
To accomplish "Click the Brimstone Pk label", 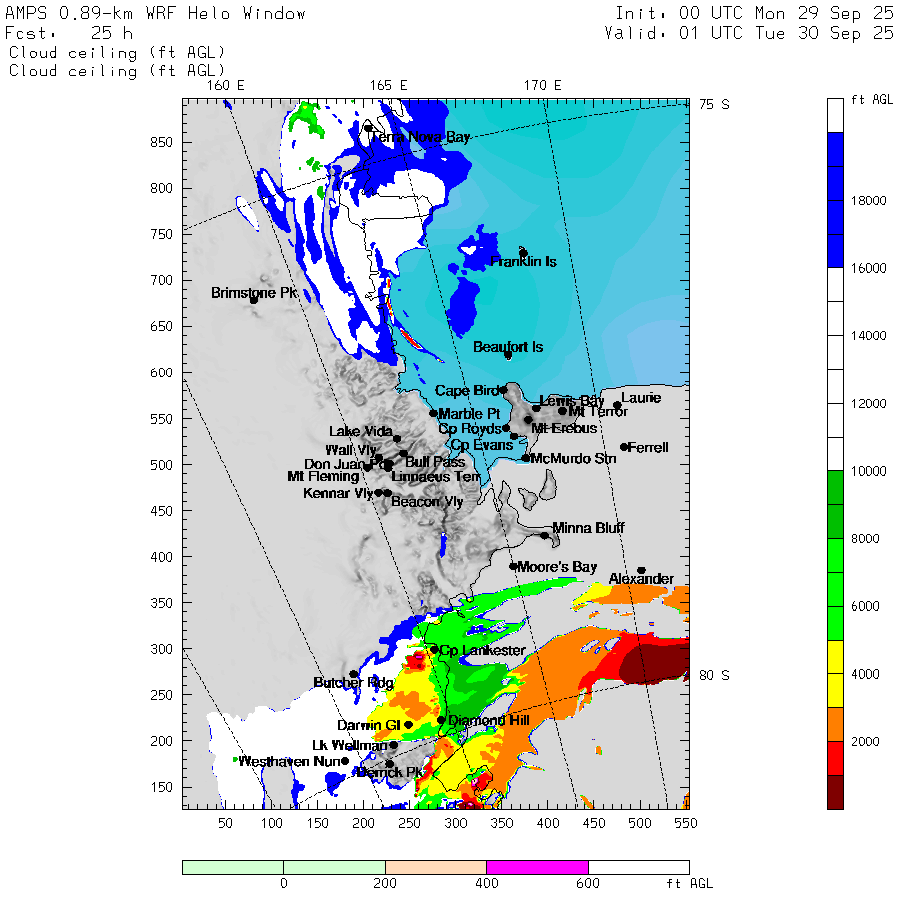I will click(x=254, y=293).
